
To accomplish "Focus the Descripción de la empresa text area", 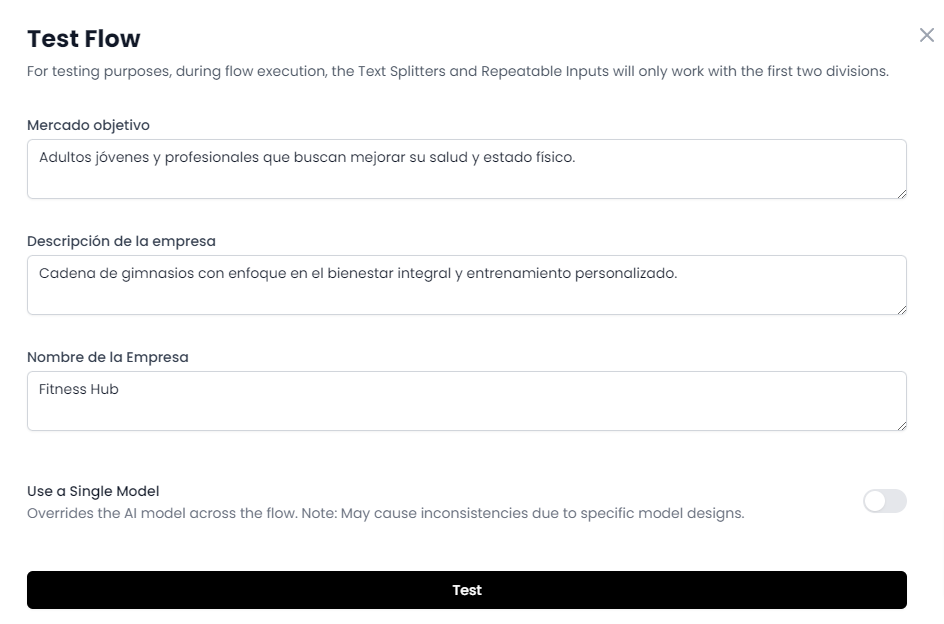I will coord(466,296).
